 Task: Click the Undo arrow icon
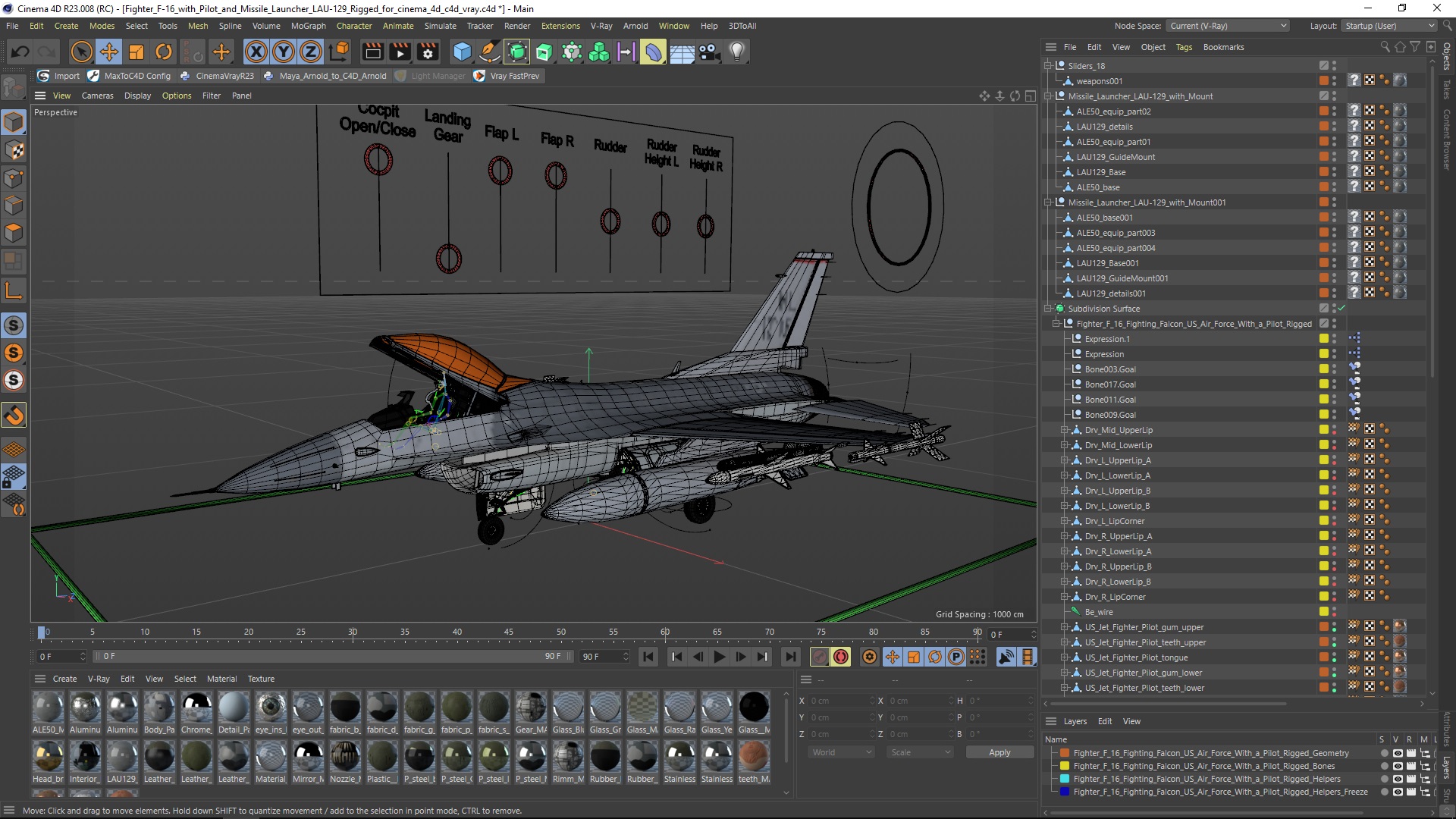click(x=20, y=52)
